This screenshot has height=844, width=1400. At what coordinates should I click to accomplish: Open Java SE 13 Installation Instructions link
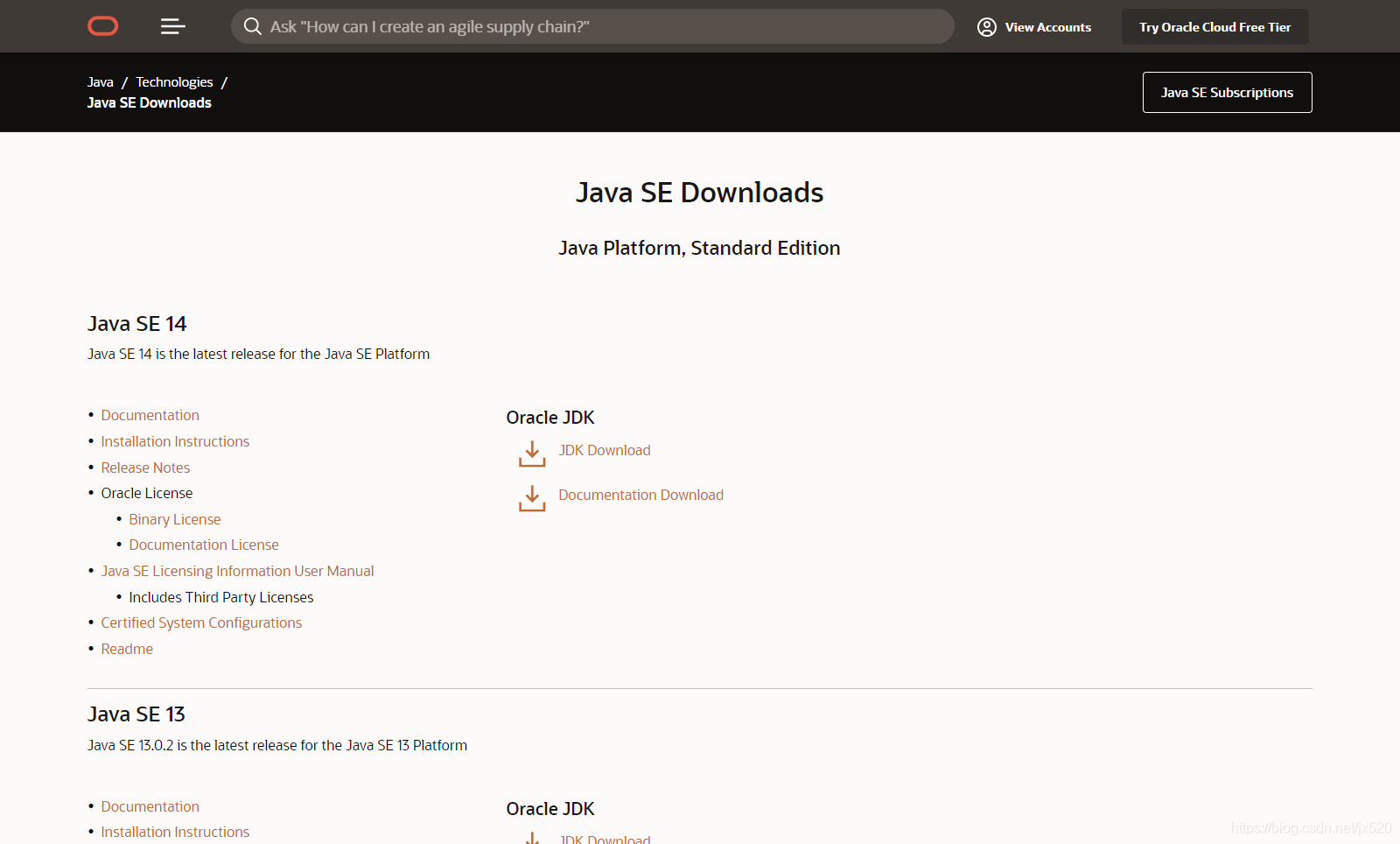coord(175,832)
